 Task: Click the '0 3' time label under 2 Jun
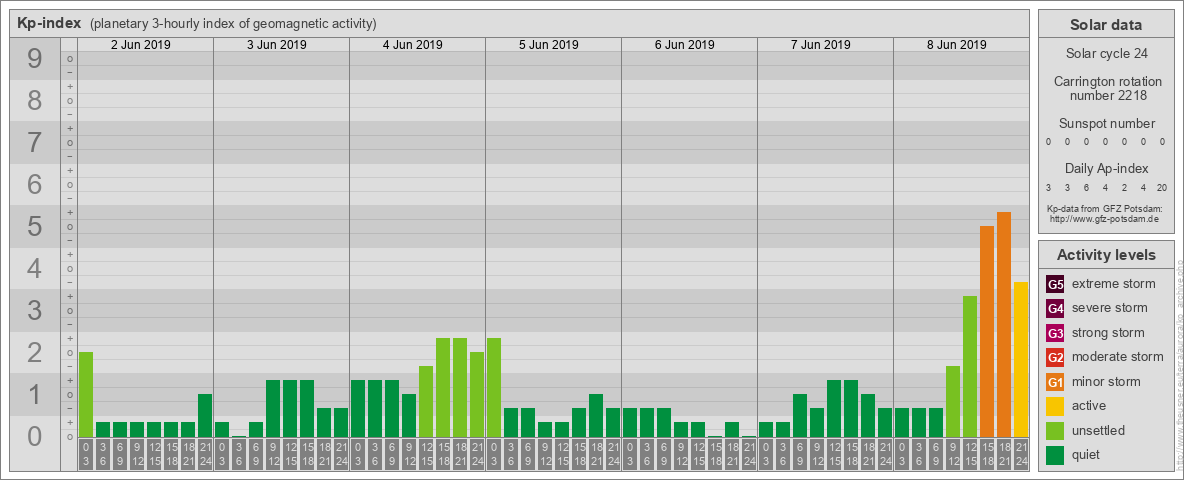pyautogui.click(x=86, y=454)
